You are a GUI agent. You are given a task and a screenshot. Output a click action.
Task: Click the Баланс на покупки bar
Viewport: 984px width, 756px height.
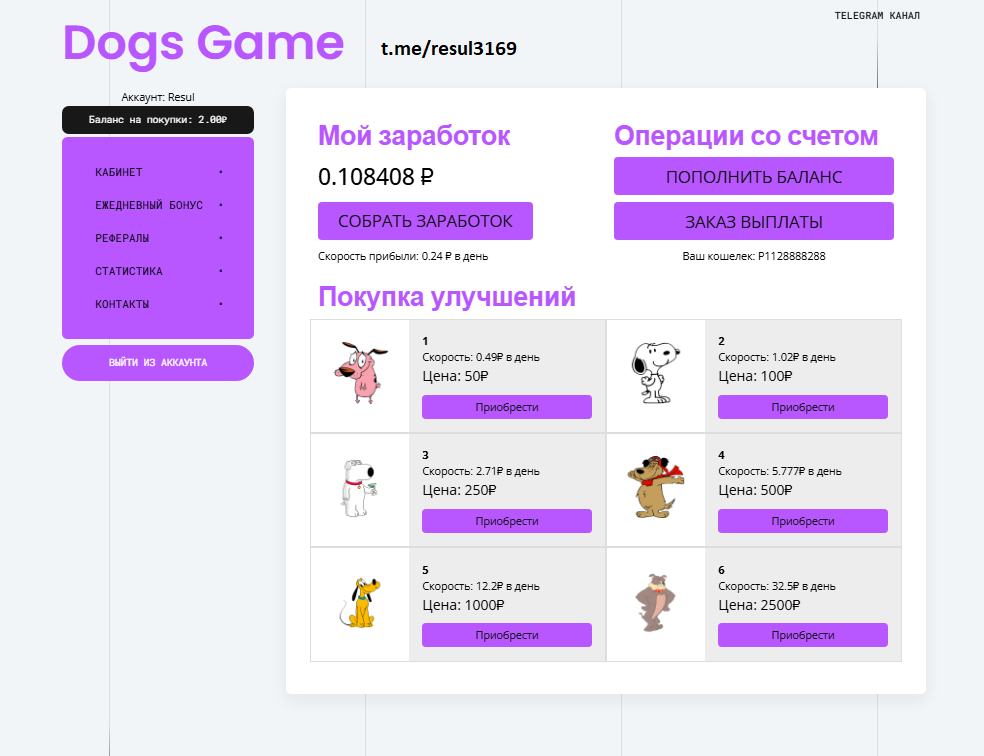pyautogui.click(x=158, y=120)
